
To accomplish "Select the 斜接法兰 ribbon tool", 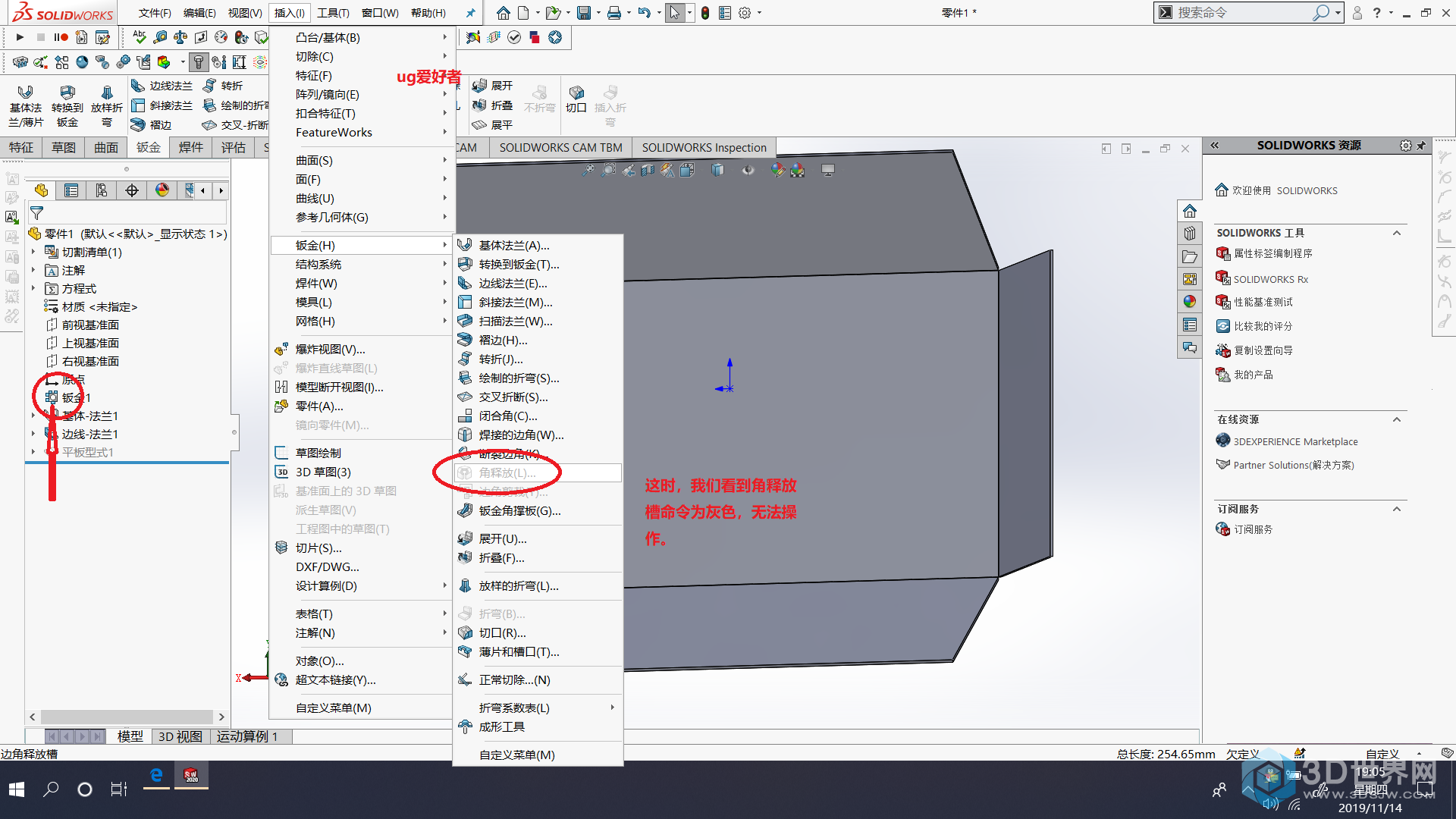I will coord(162,105).
